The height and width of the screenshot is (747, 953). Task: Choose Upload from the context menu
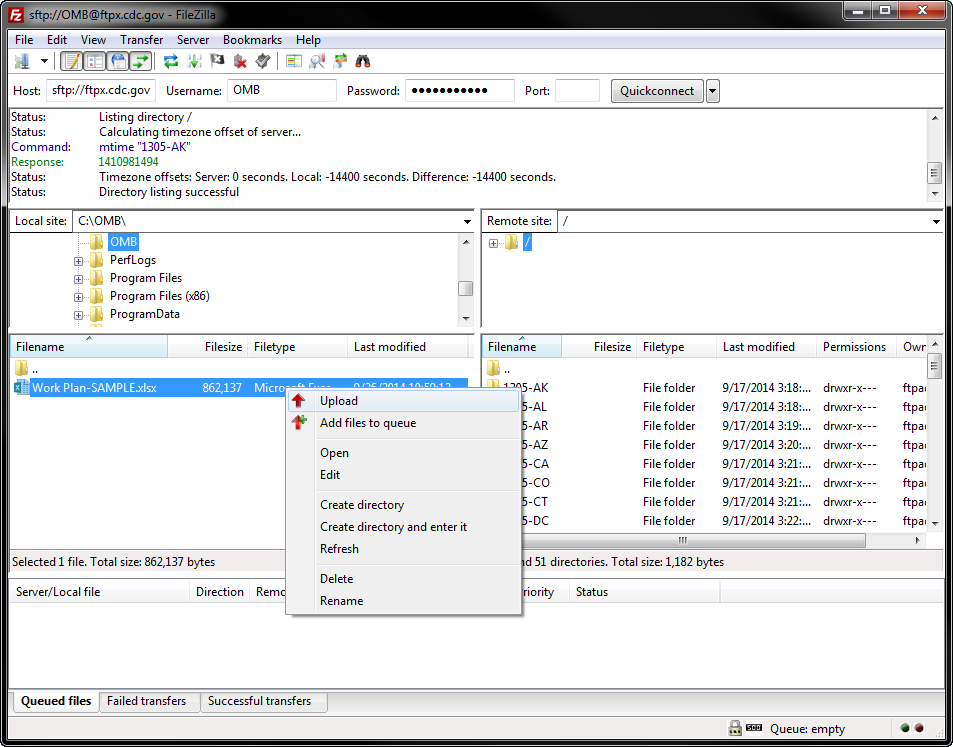click(x=339, y=401)
